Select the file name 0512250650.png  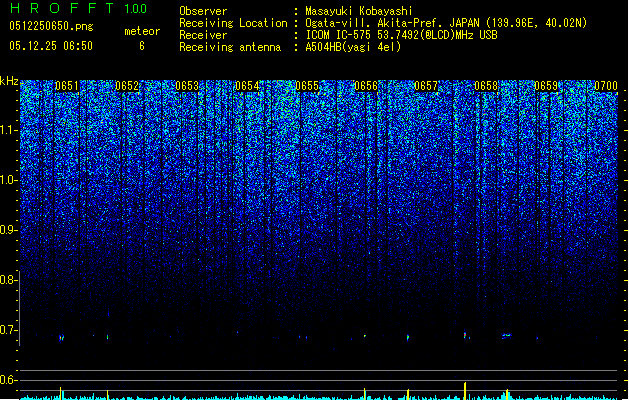pos(51,26)
